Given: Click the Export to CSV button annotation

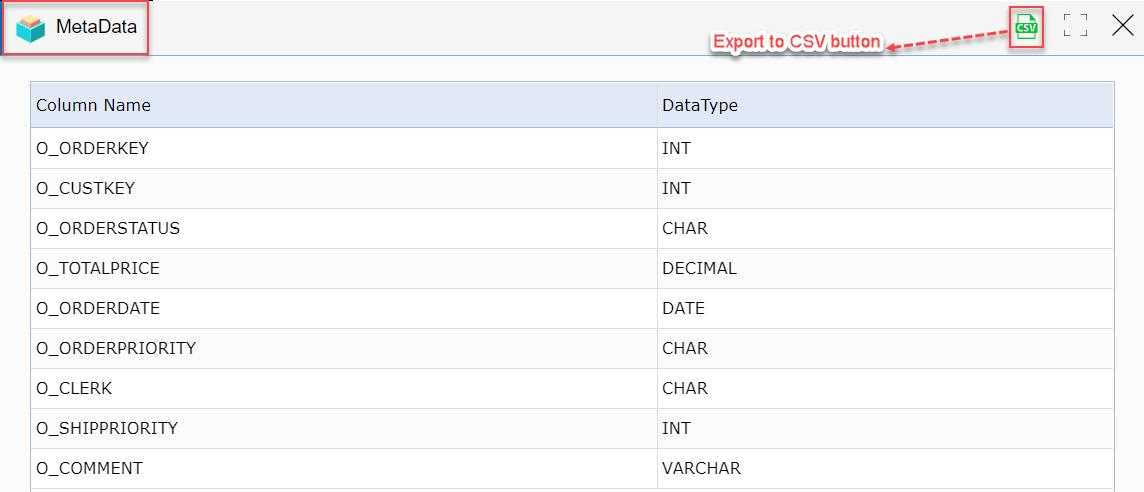Looking at the screenshot, I should (x=797, y=42).
